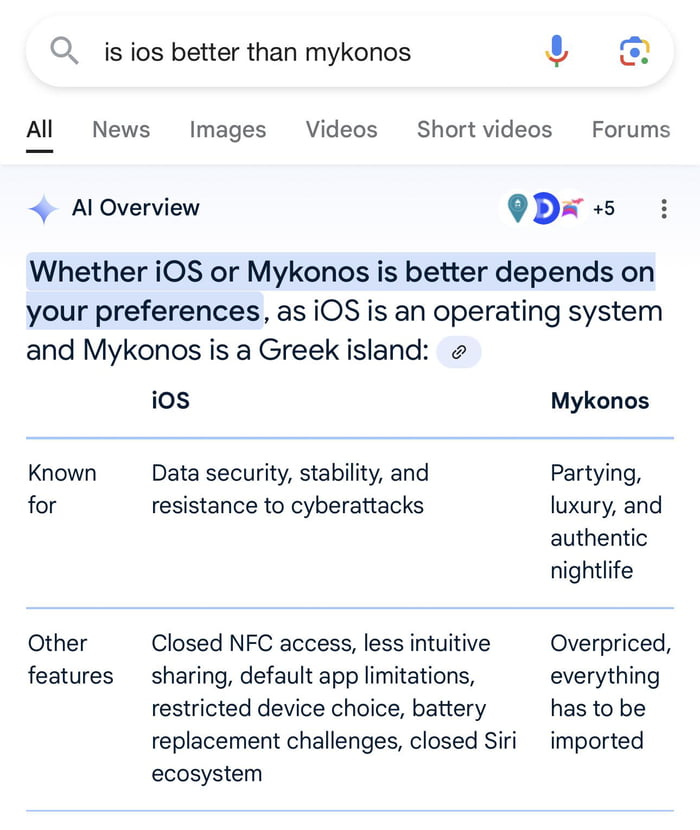Screen dimensions: 700x830
Task: Click the Mykonos column header
Action: pyautogui.click(x=600, y=401)
